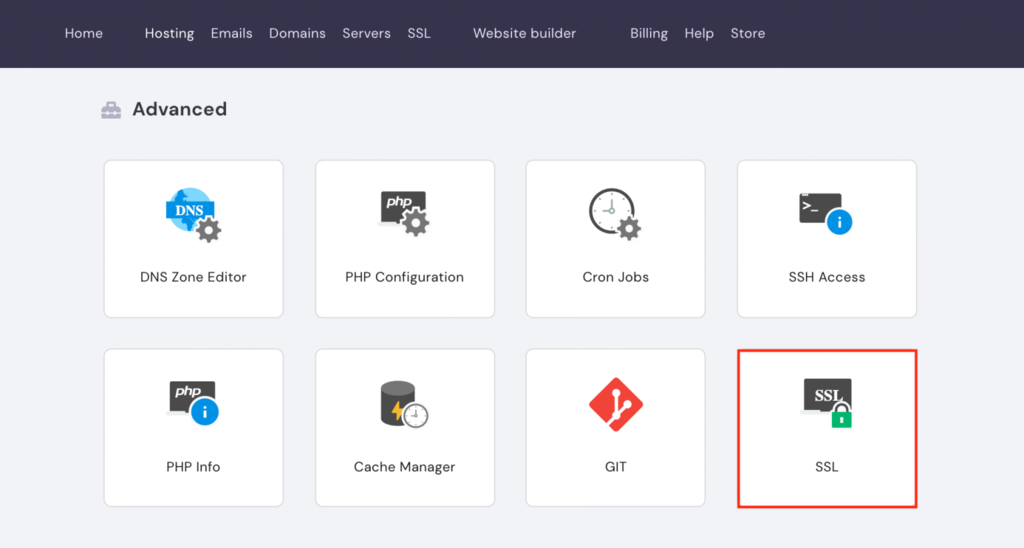Select the Cron Jobs clock icon

pos(615,214)
